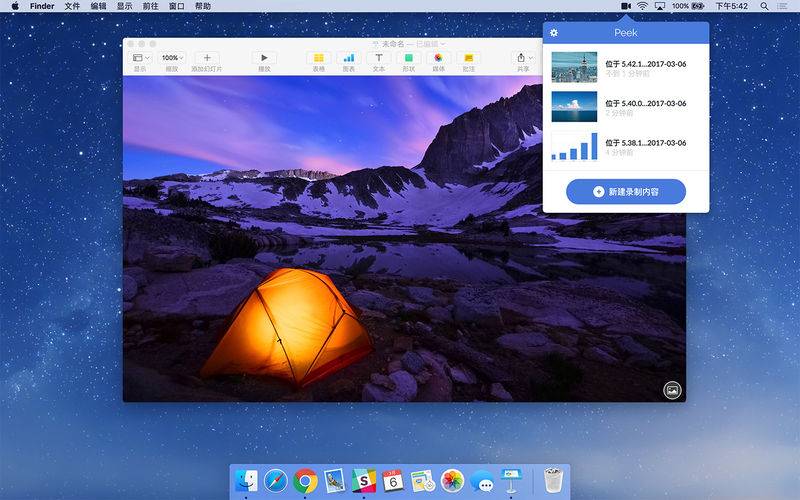This screenshot has height=500, width=800.
Task: Add a text box using 文本
Action: tap(378, 59)
